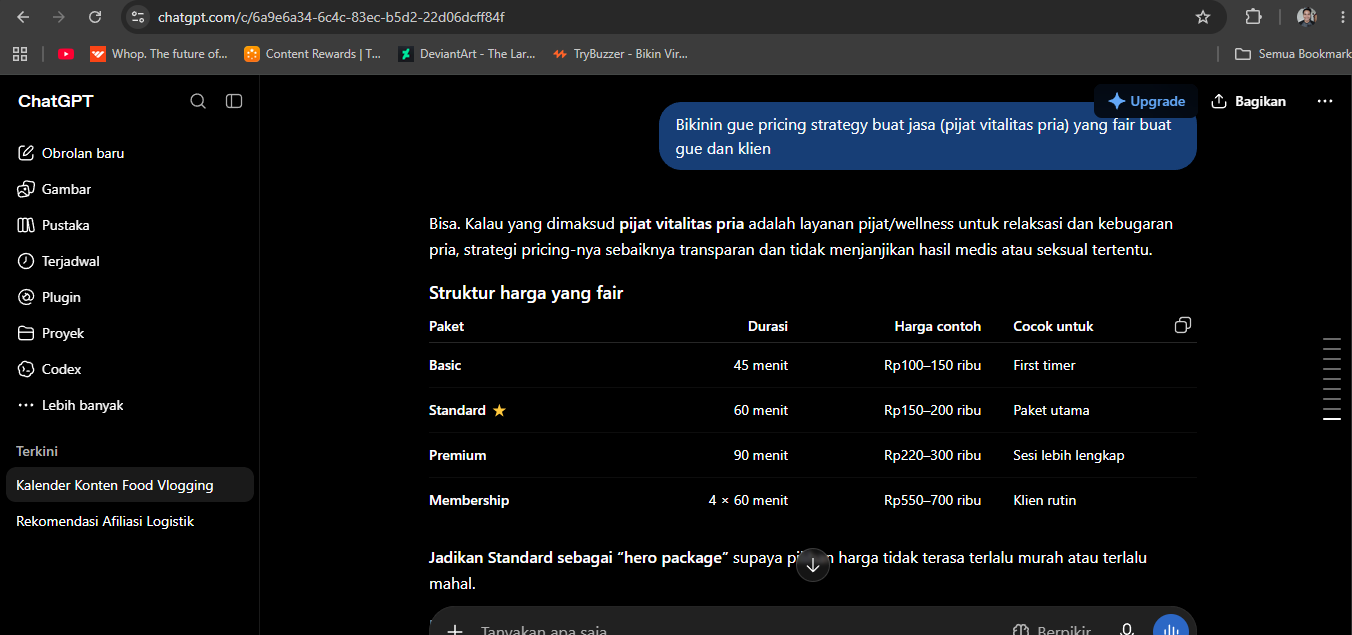Copy the pricing table
This screenshot has width=1352, height=635.
[x=1183, y=325]
